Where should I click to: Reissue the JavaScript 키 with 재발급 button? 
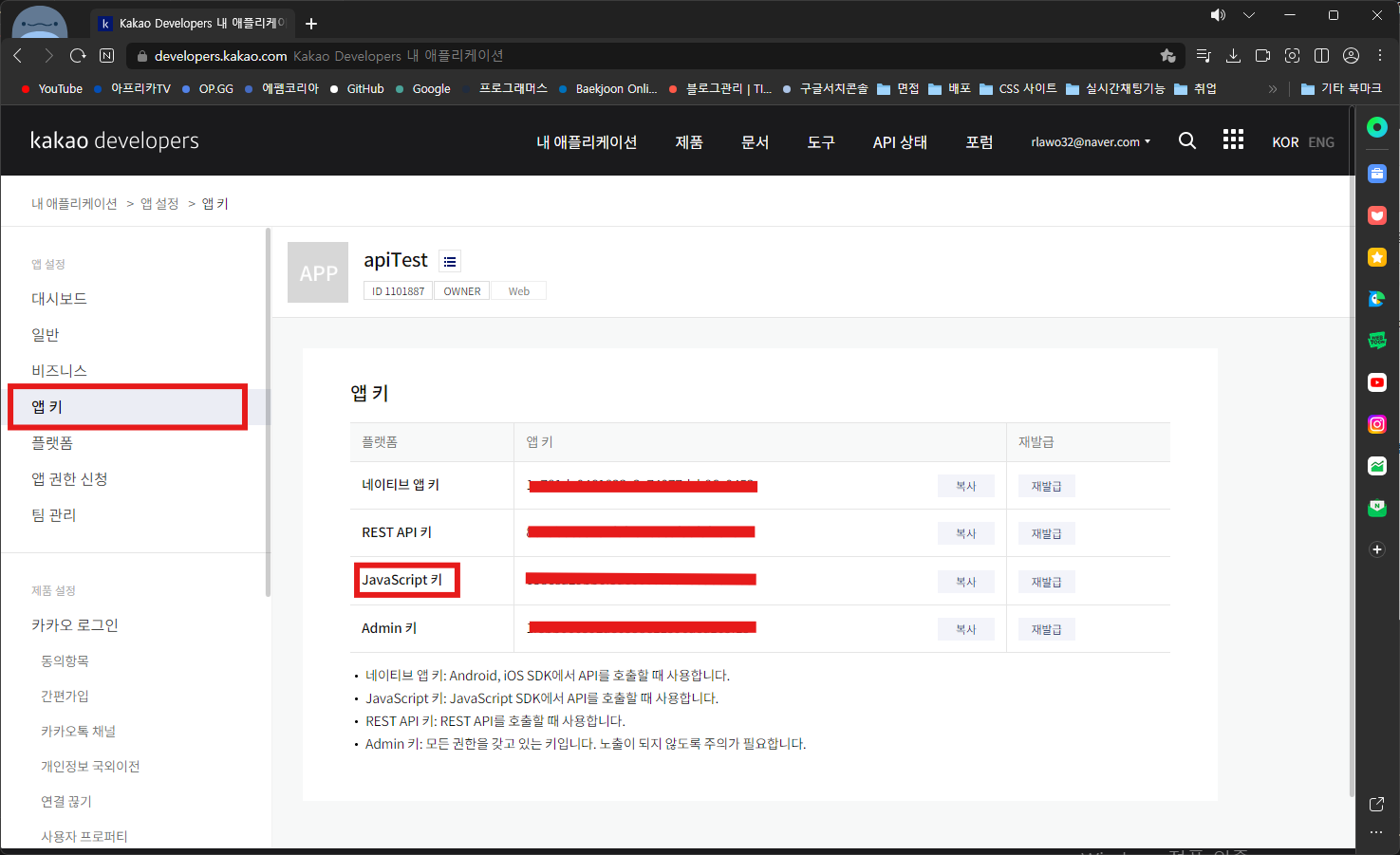pos(1047,582)
